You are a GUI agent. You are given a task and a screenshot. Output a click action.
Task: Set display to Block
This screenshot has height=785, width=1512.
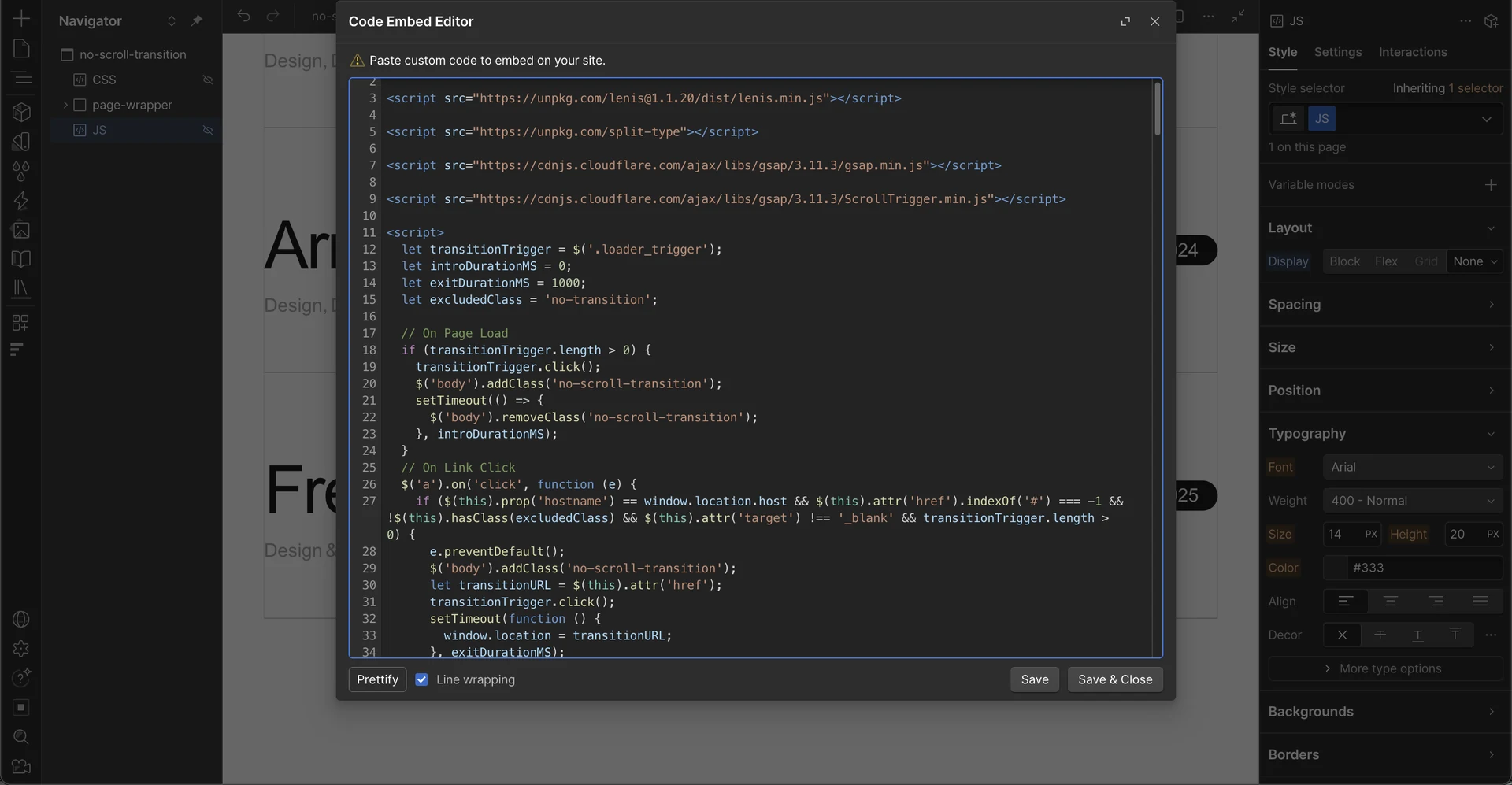pos(1344,261)
